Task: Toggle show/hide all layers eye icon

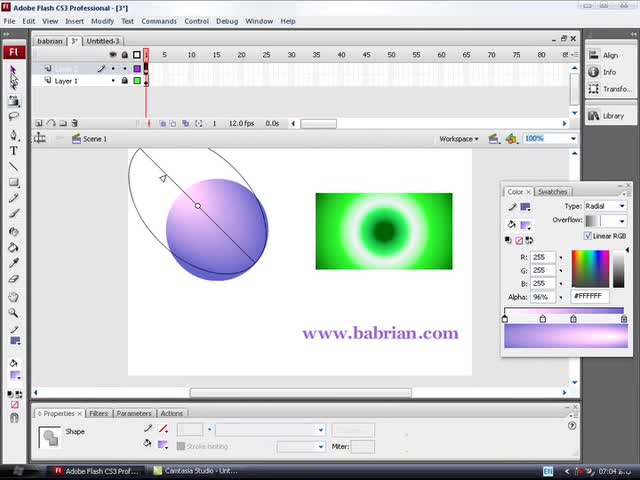Action: click(x=113, y=55)
